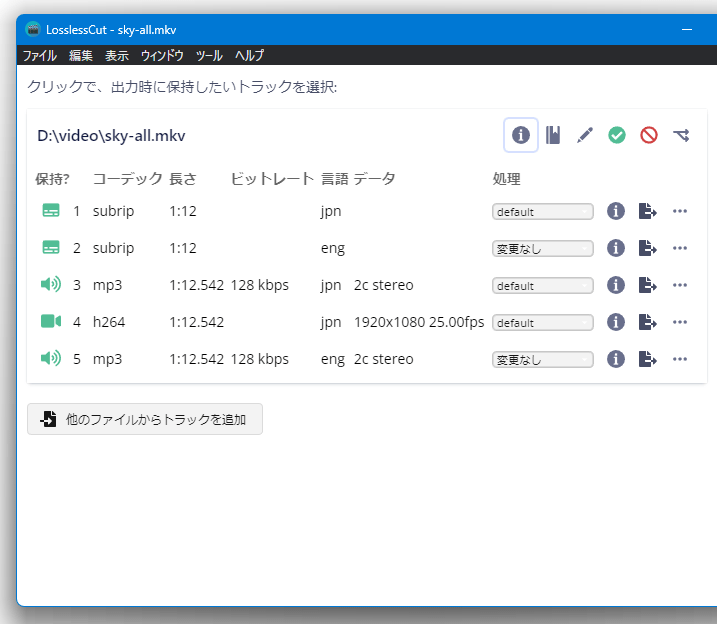717x624 pixels.
Task: Show info for track 2 subrip eng
Action: pyautogui.click(x=616, y=248)
